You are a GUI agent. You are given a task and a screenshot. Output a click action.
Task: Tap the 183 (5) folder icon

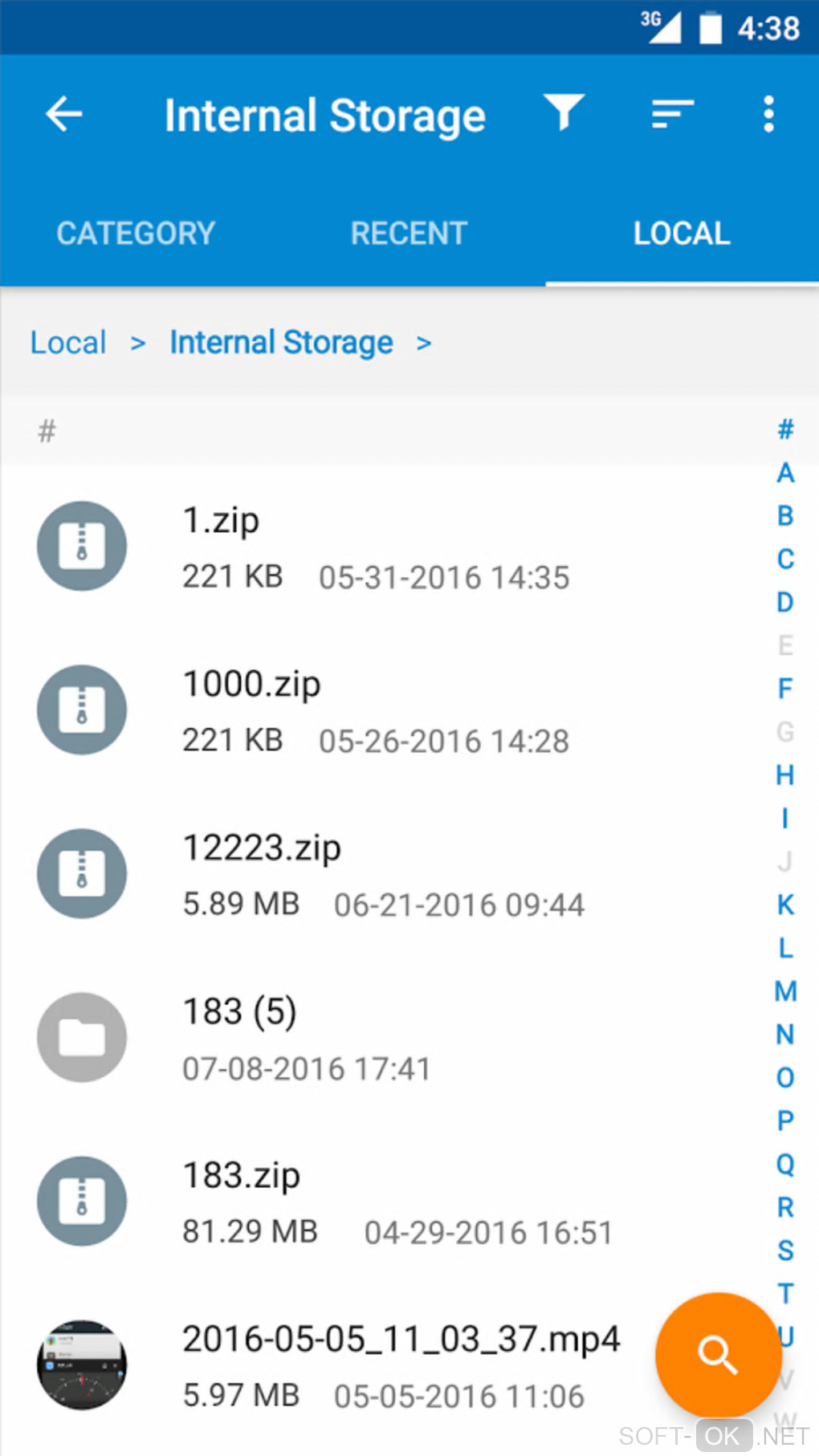[x=82, y=1038]
